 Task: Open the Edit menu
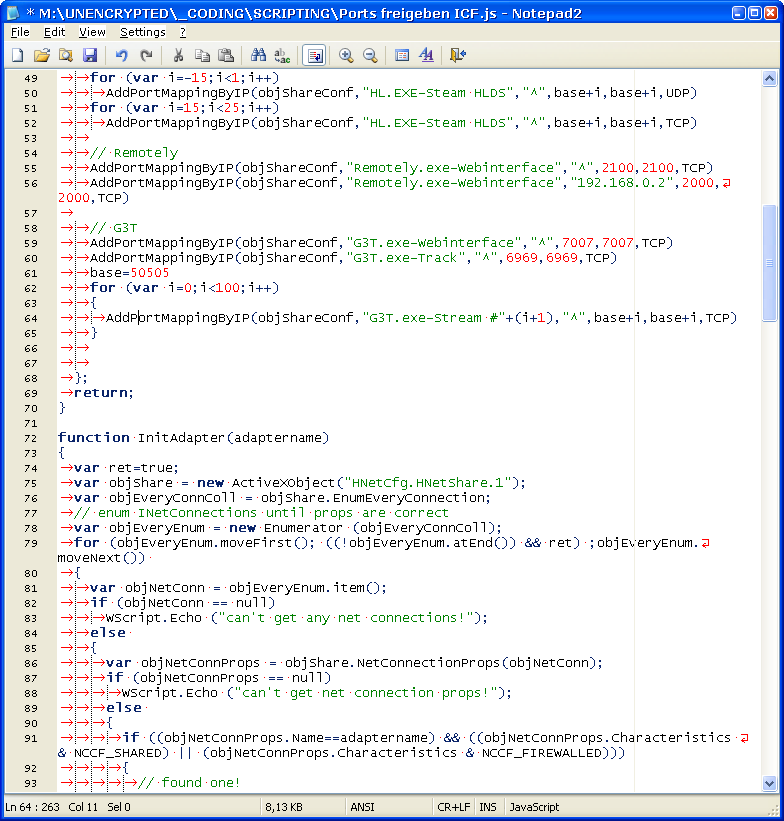pos(54,32)
